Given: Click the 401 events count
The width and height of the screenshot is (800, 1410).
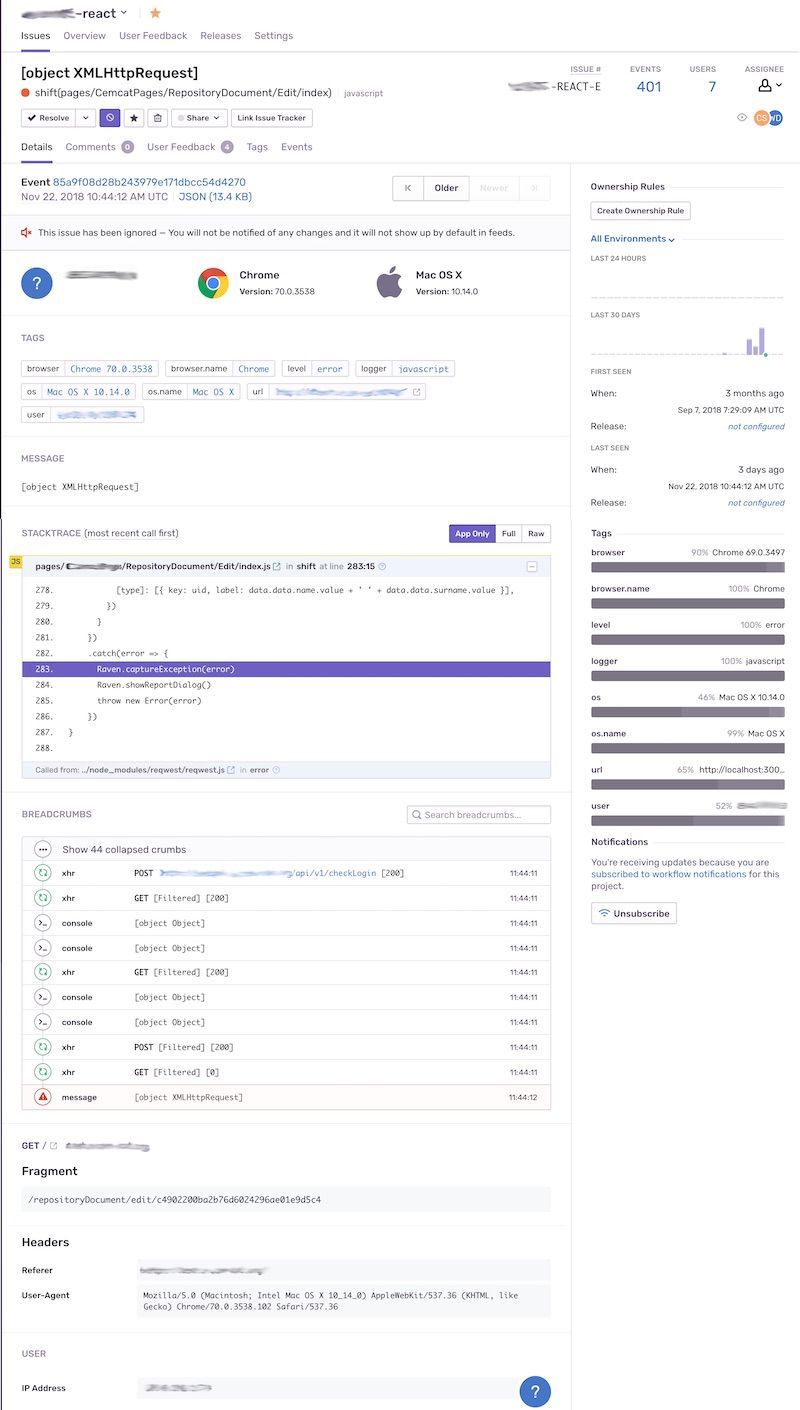Looking at the screenshot, I should click(x=649, y=87).
